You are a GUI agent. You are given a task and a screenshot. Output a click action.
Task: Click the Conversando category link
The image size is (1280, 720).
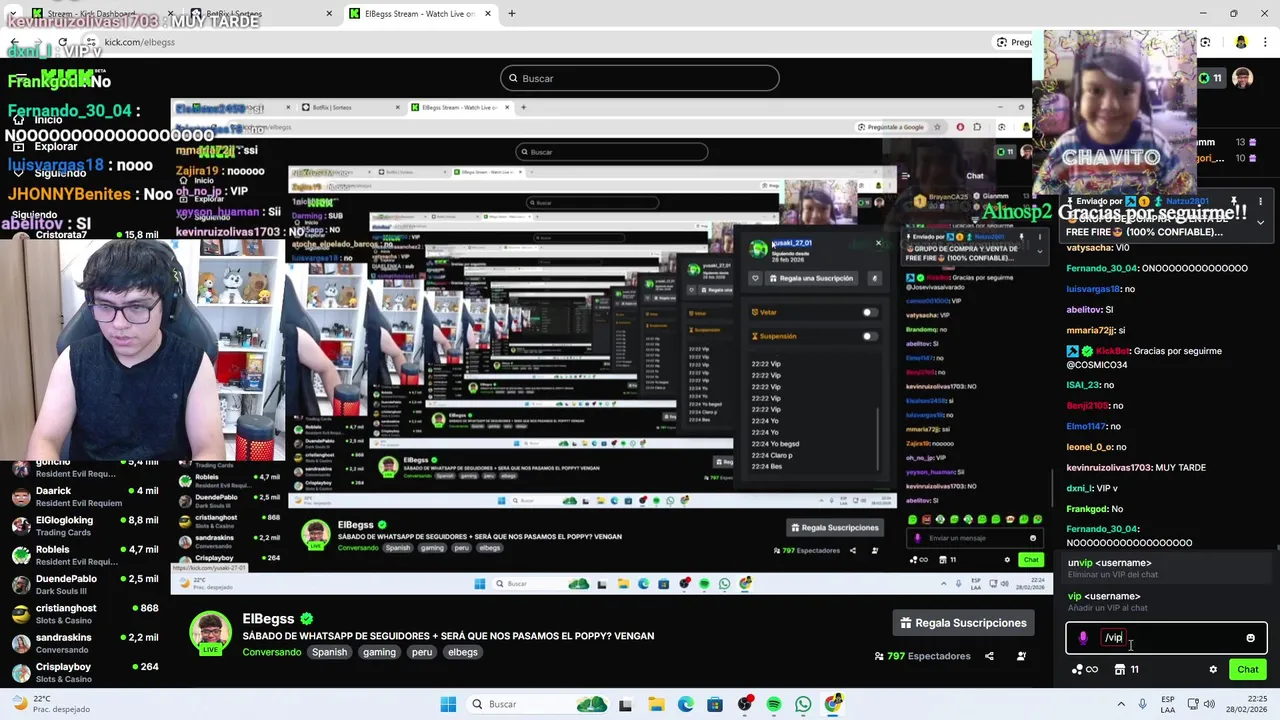coord(271,652)
